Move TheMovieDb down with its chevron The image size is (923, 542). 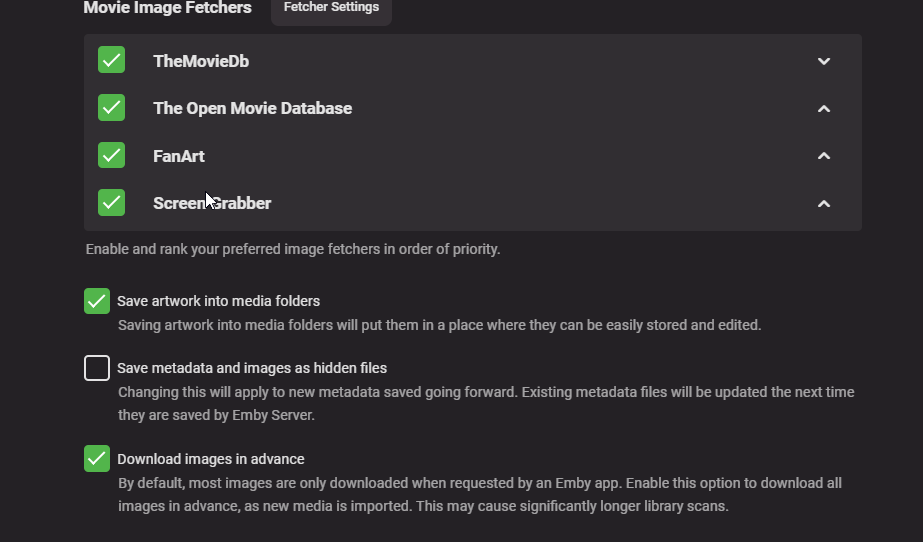coord(824,61)
